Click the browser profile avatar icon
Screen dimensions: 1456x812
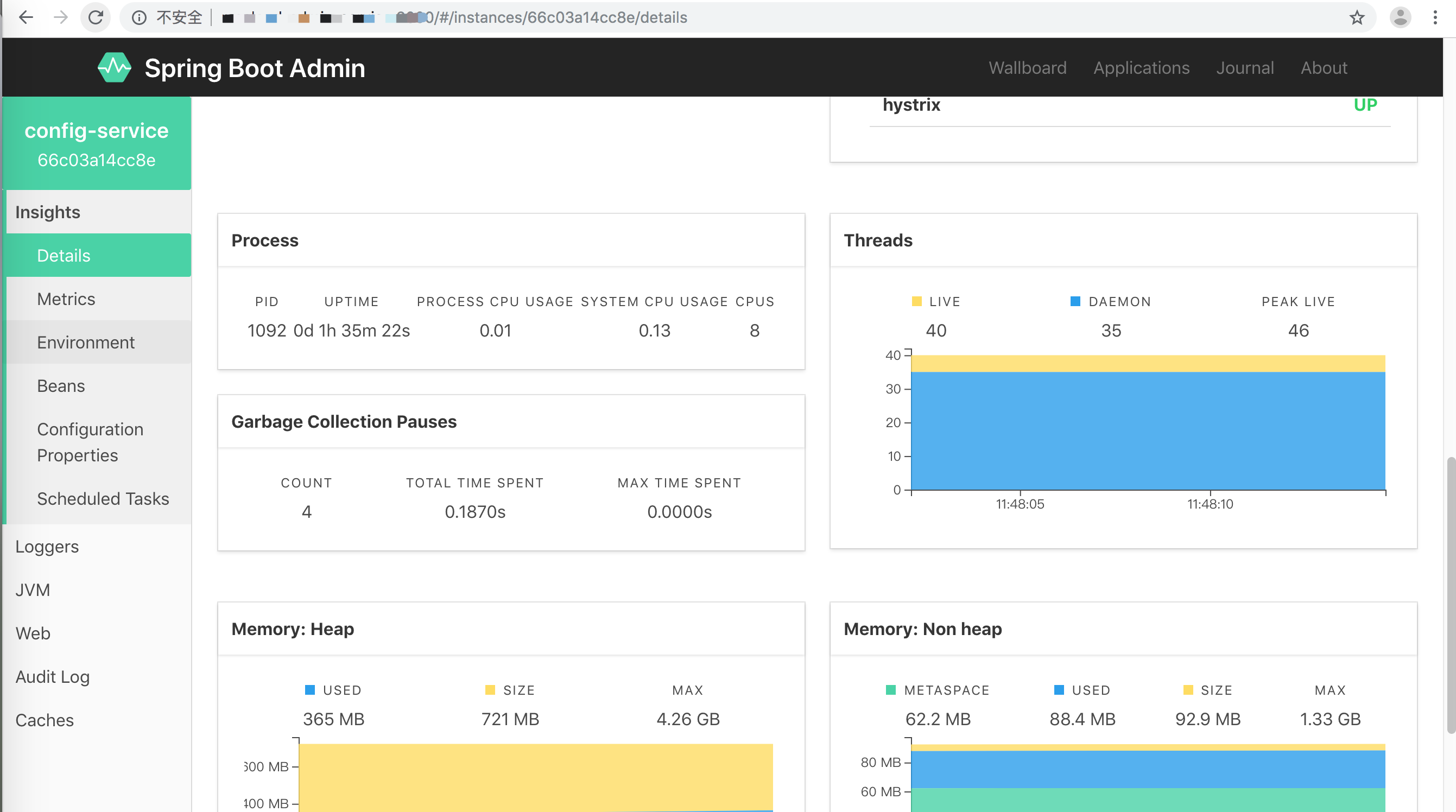click(1401, 17)
